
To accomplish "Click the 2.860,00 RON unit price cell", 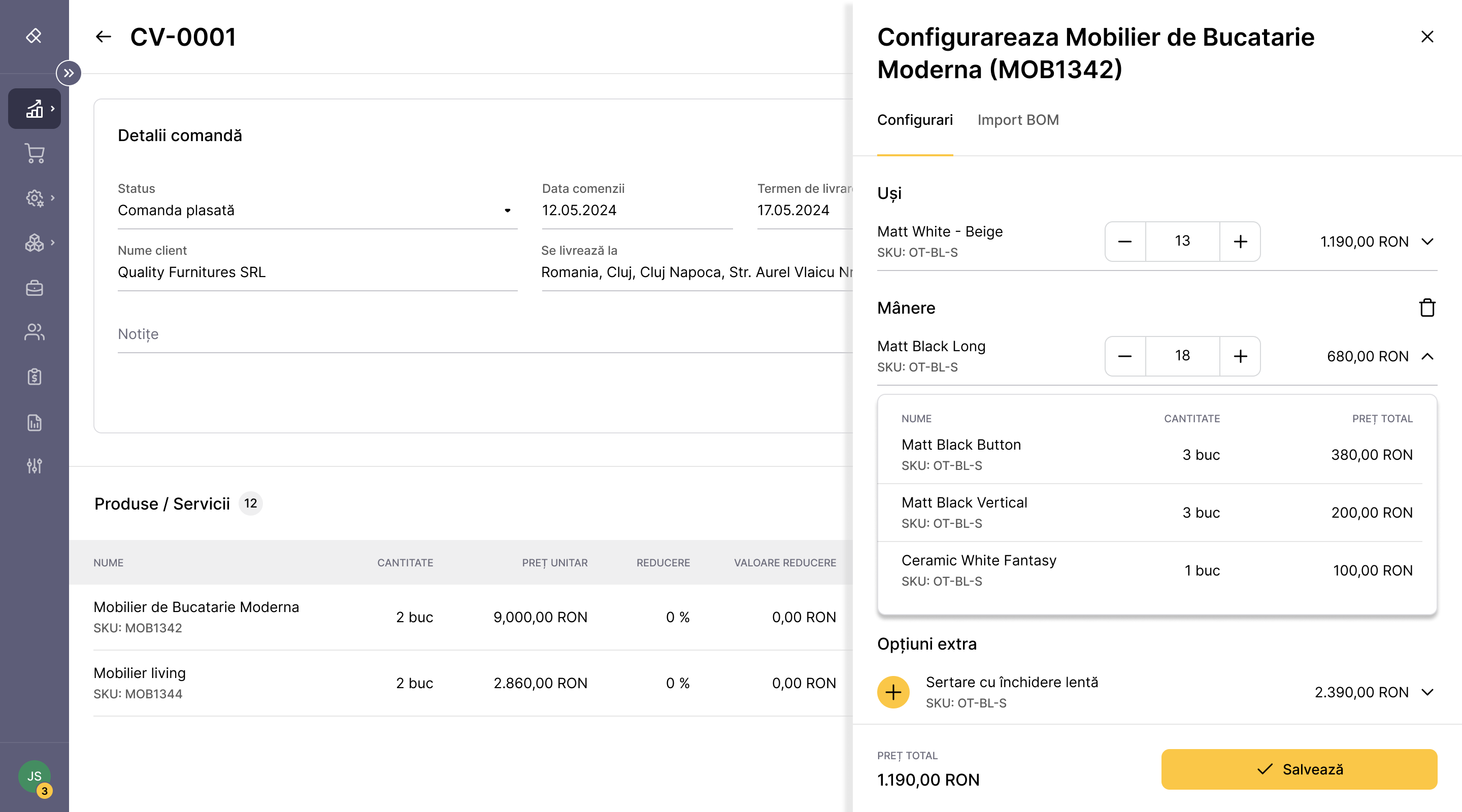I will [540, 683].
